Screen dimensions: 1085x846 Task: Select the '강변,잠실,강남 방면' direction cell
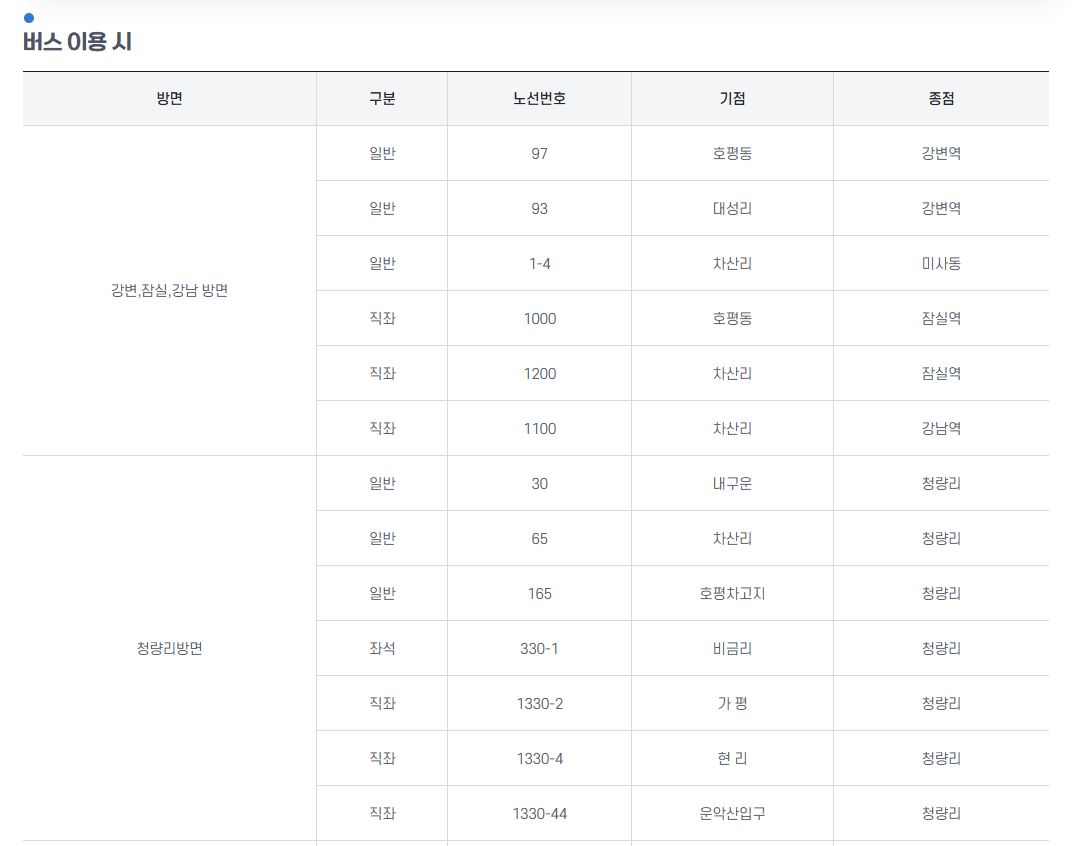169,291
